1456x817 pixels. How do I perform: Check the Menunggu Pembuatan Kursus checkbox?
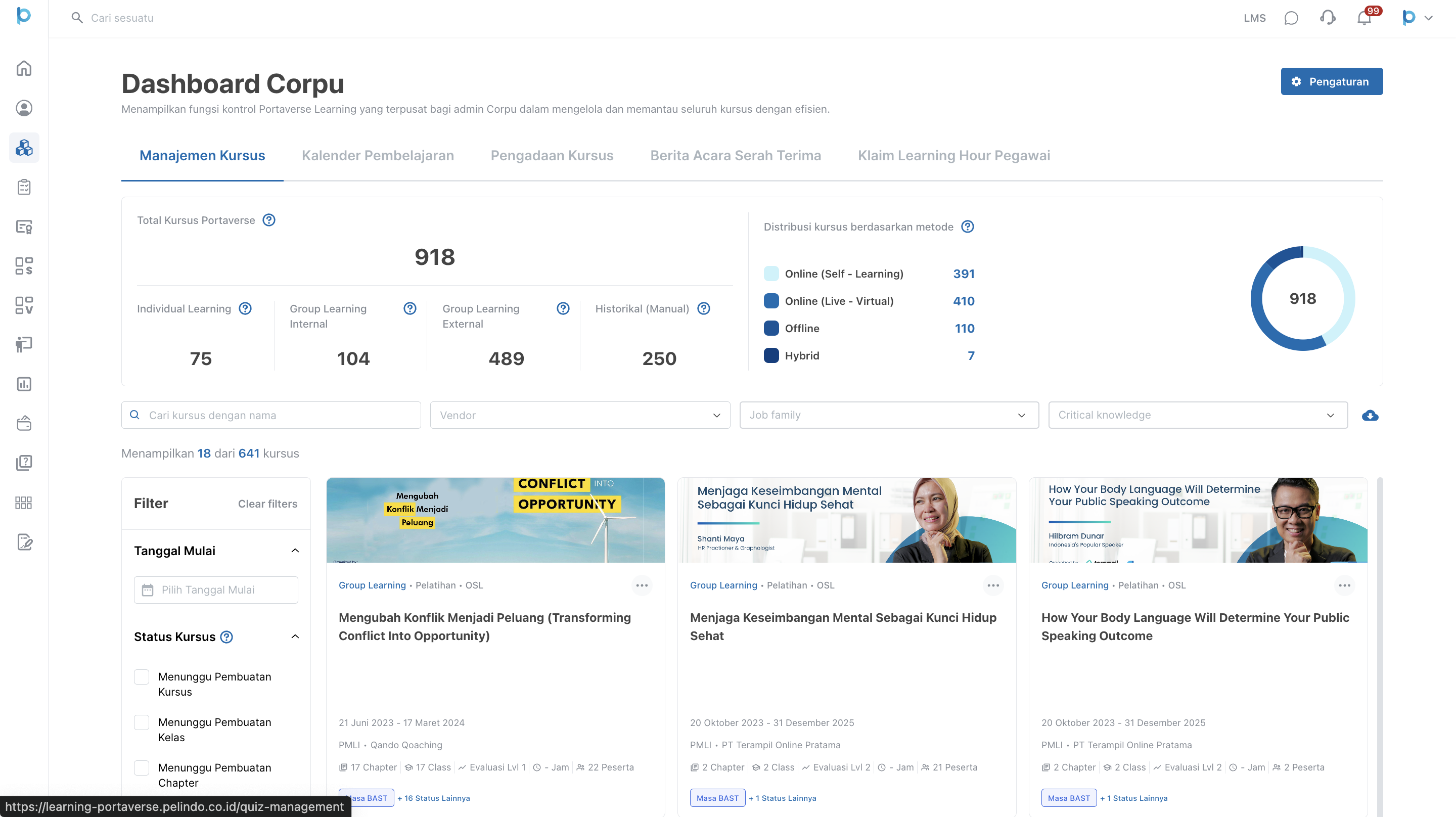point(142,677)
